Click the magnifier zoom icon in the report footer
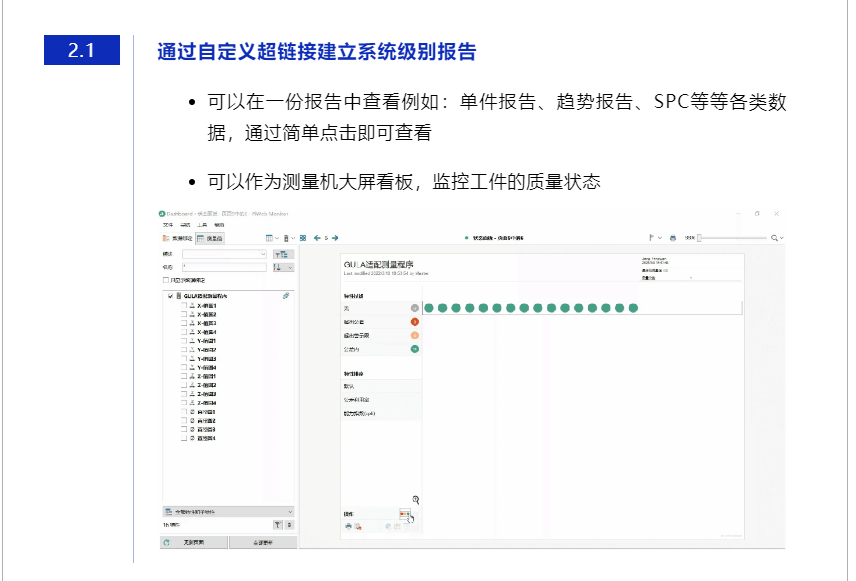856x581 pixels. point(417,498)
